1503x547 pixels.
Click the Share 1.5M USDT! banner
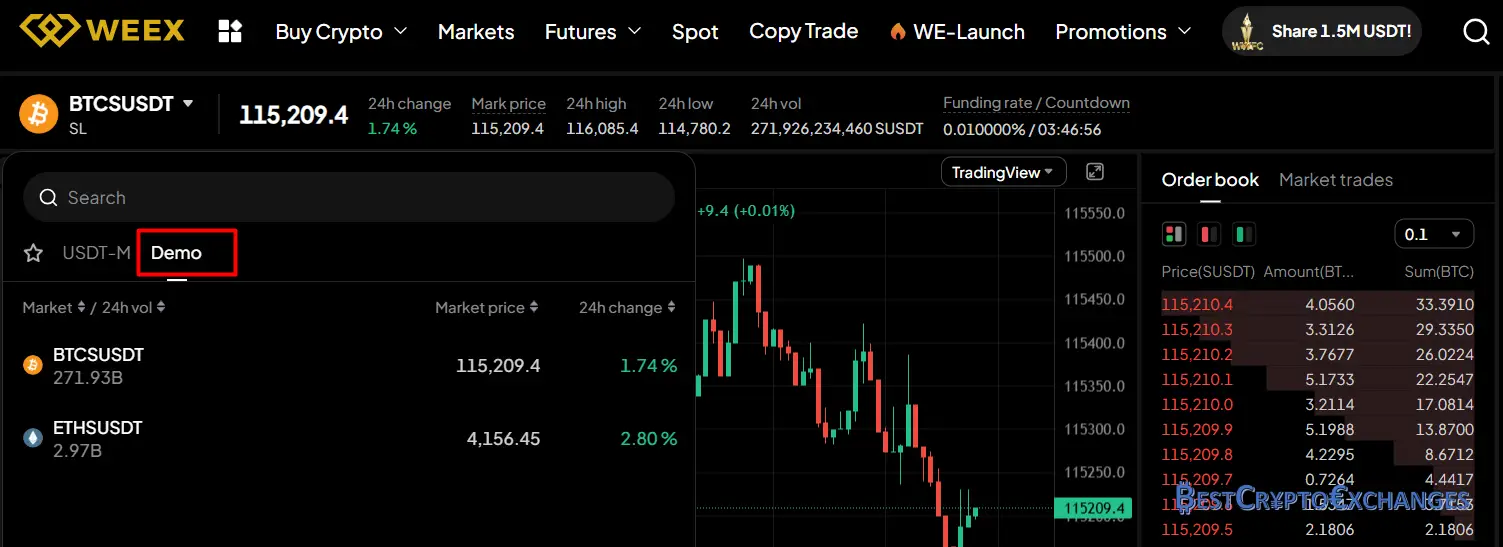pos(1321,32)
